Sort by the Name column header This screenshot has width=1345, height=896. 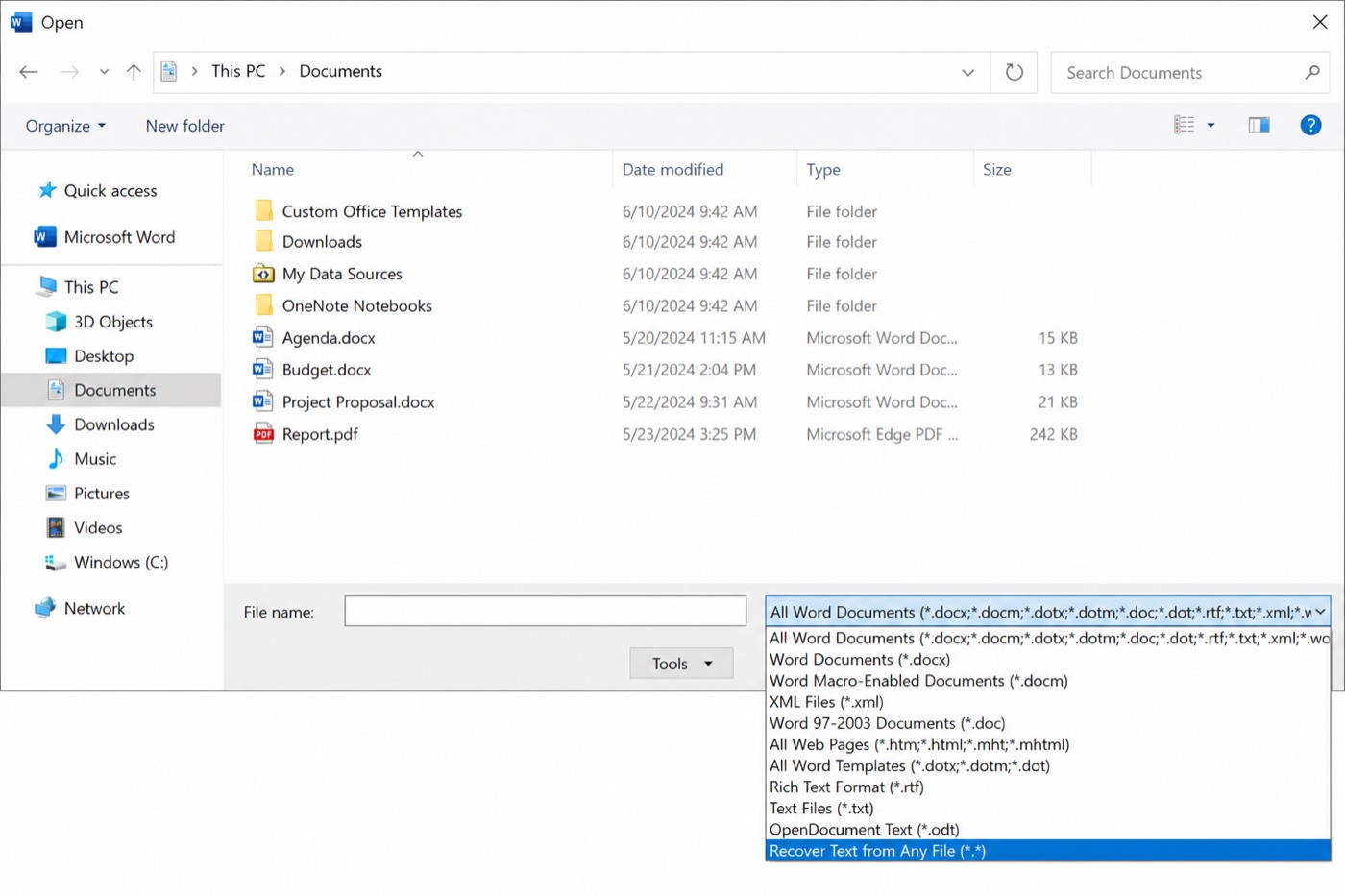[273, 170]
